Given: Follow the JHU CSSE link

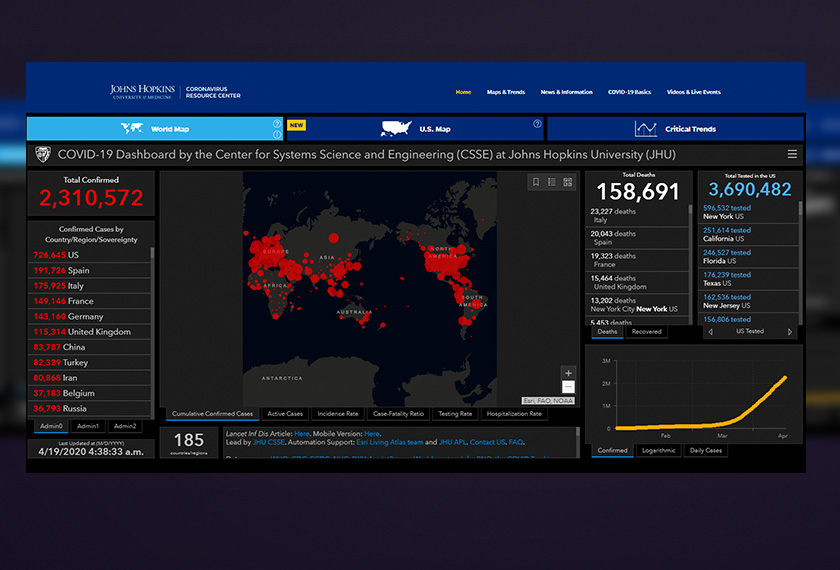Looking at the screenshot, I should point(268,442).
